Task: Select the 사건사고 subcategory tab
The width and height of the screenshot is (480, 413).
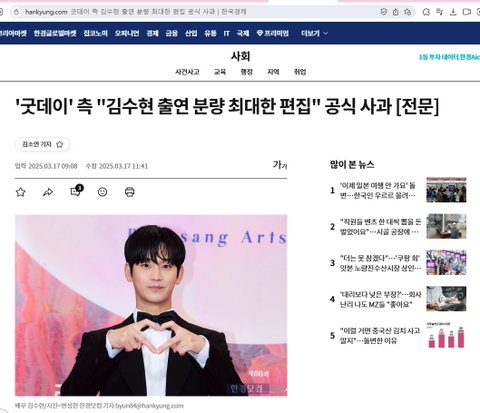Action: pos(187,72)
